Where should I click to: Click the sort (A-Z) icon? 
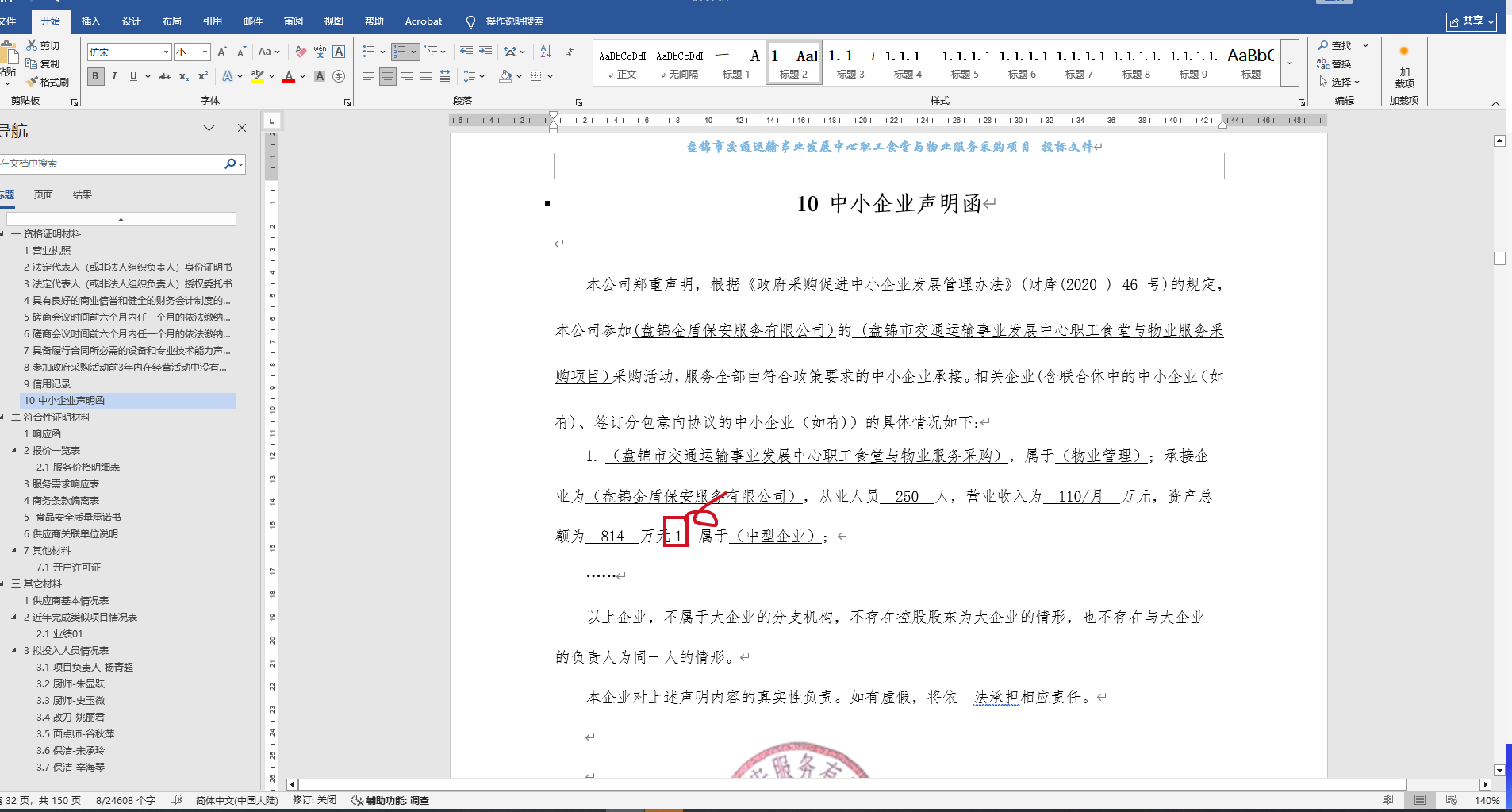click(x=546, y=52)
